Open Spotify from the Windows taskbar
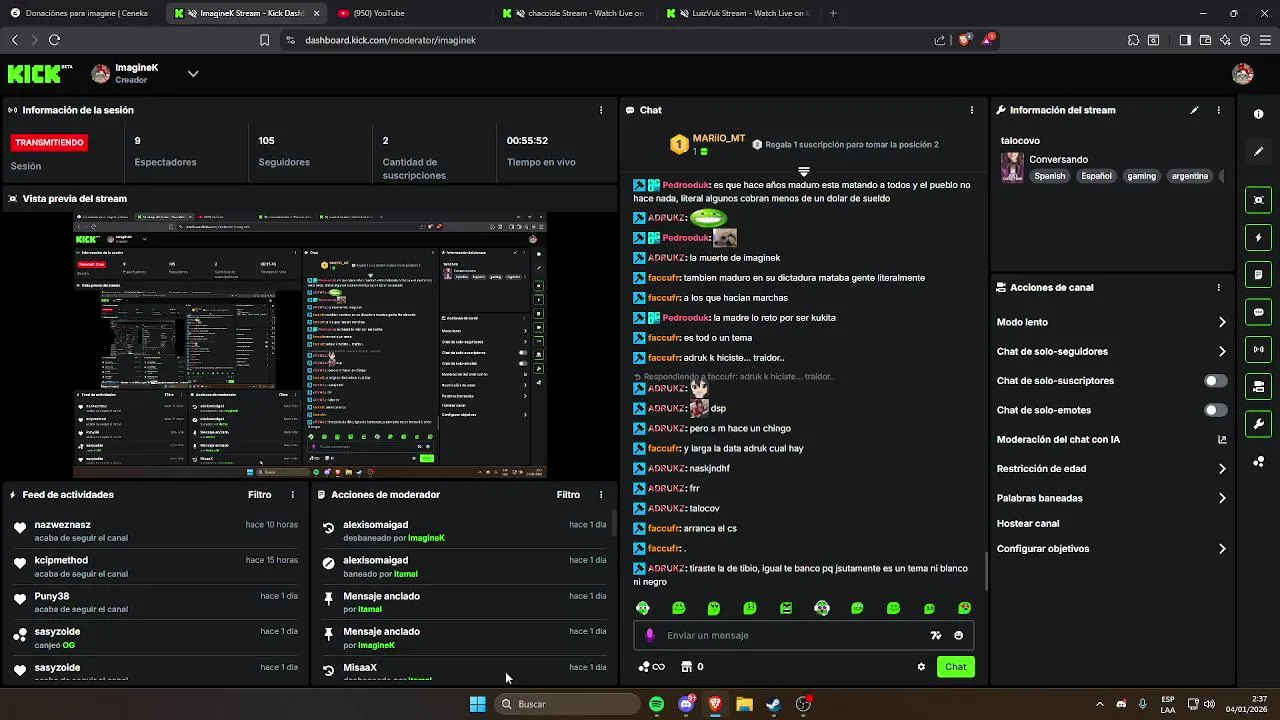1280x720 pixels. pyautogui.click(x=656, y=704)
